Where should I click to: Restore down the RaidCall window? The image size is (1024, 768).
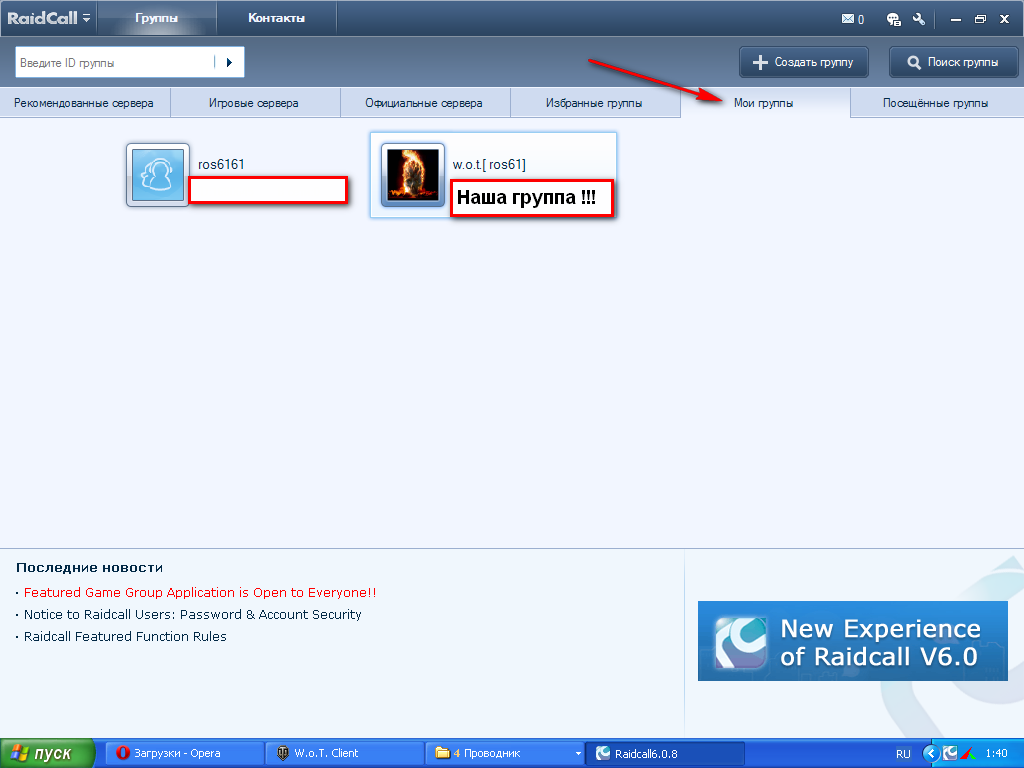980,20
